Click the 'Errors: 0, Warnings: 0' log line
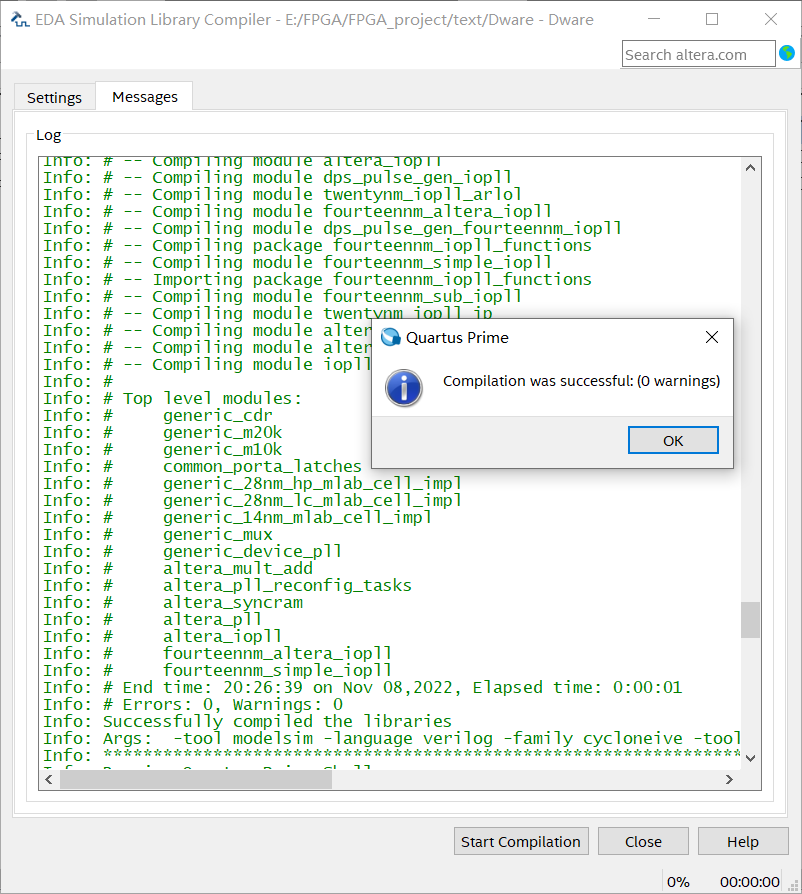The width and height of the screenshot is (802, 894). [193, 704]
